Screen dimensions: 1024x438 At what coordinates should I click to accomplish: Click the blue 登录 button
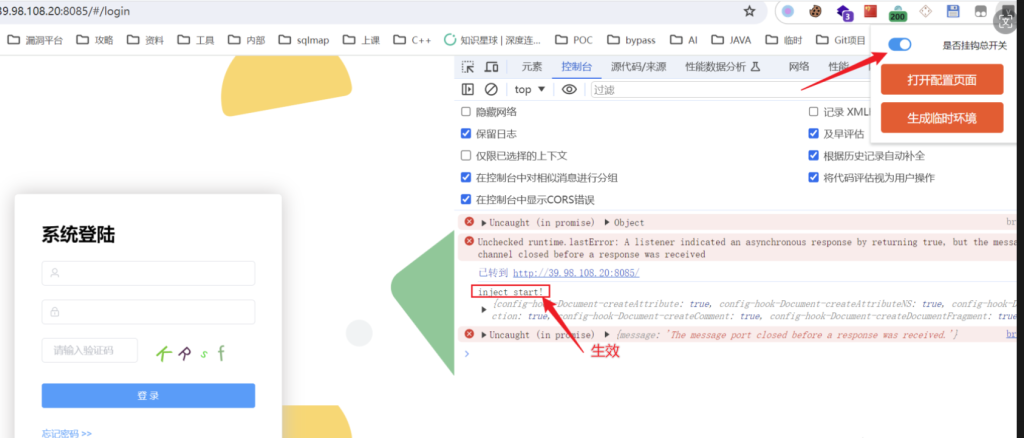pyautogui.click(x=148, y=396)
